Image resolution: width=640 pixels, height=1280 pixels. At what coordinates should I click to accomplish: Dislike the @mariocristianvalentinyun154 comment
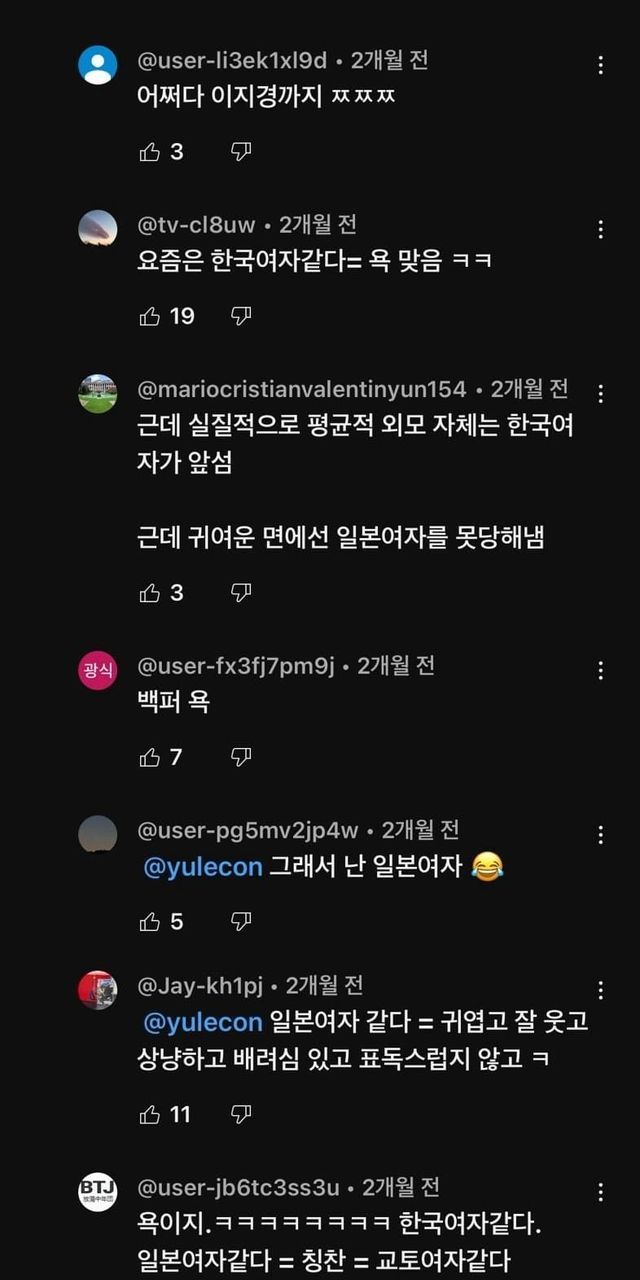(241, 593)
